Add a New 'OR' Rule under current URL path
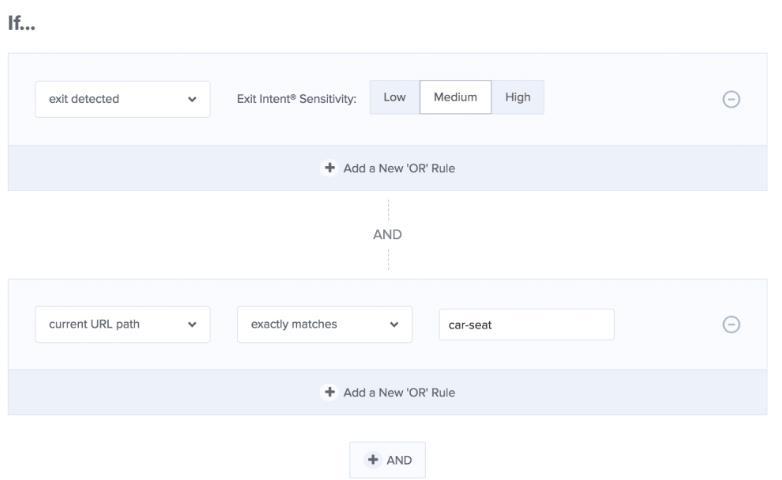782x480 pixels. click(388, 392)
